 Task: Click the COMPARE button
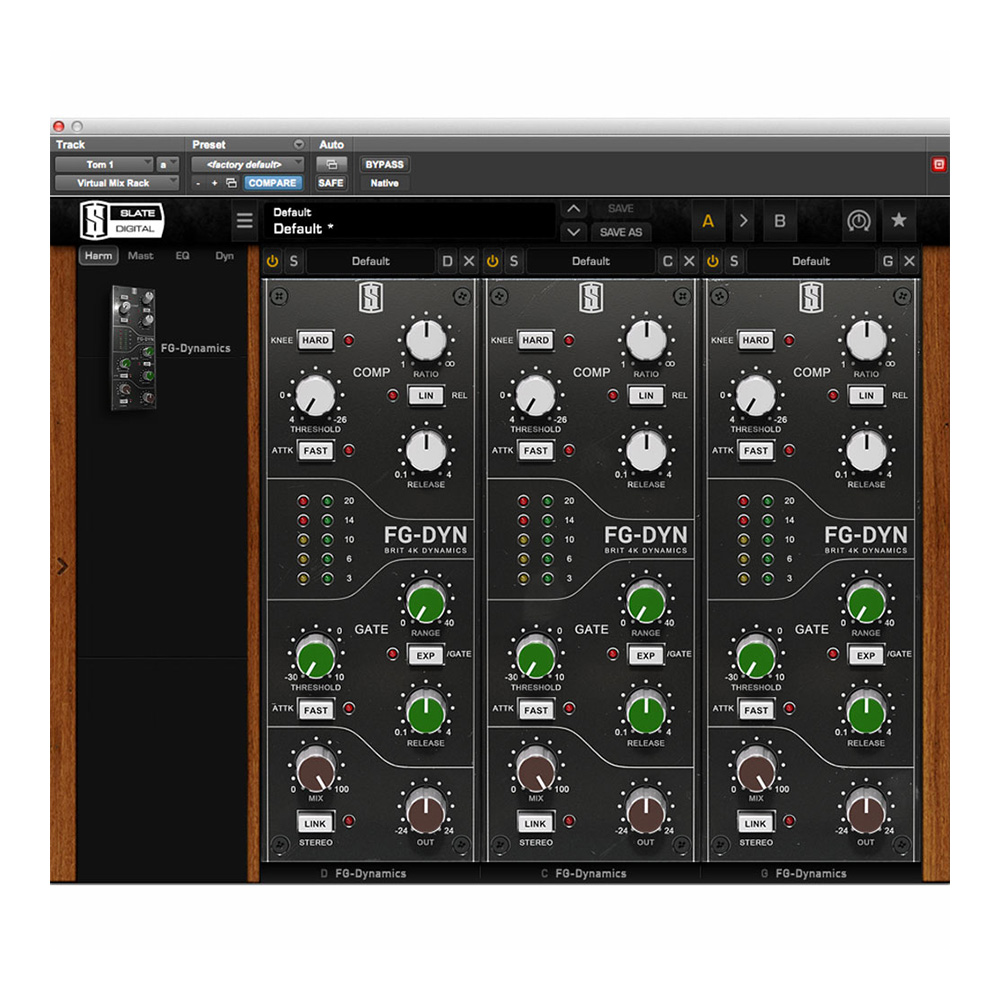pyautogui.click(x=272, y=183)
